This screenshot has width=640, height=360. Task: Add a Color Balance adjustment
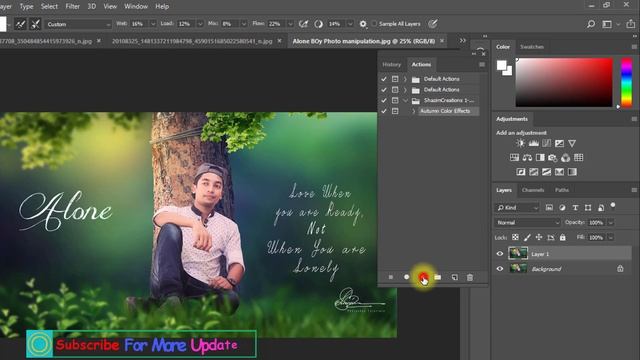tap(527, 158)
